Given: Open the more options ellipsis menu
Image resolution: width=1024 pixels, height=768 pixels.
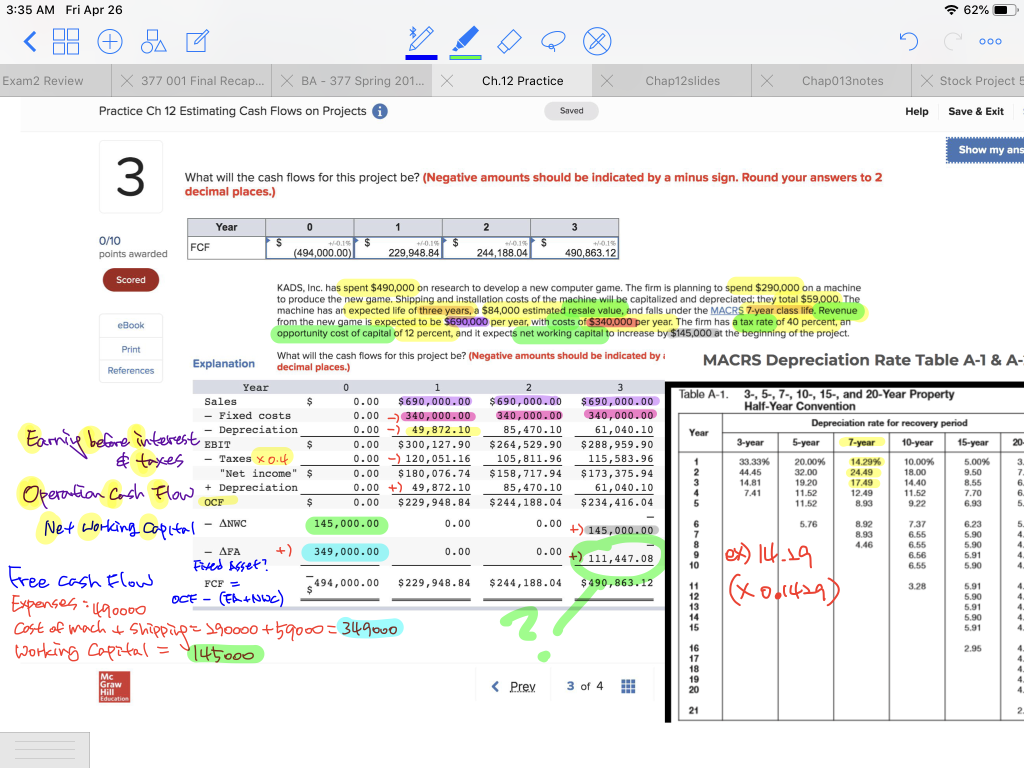Looking at the screenshot, I should 990,42.
